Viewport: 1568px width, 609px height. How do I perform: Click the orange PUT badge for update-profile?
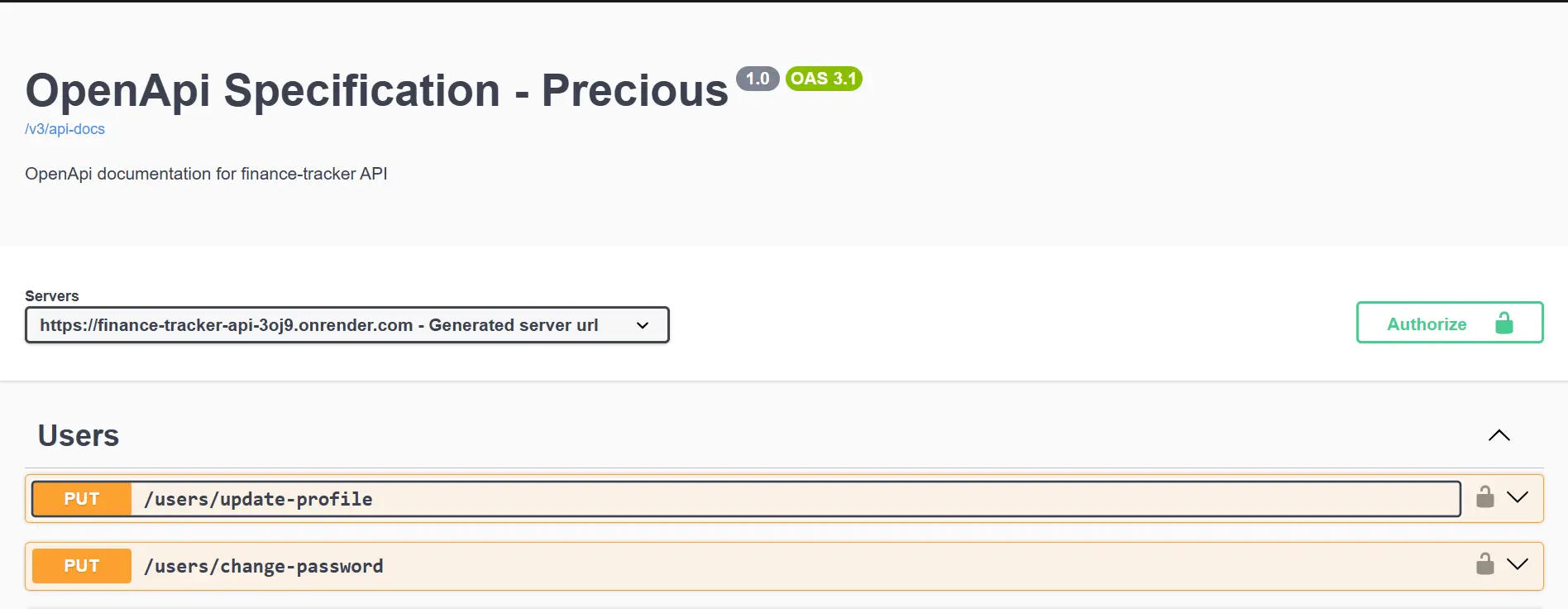tap(82, 499)
